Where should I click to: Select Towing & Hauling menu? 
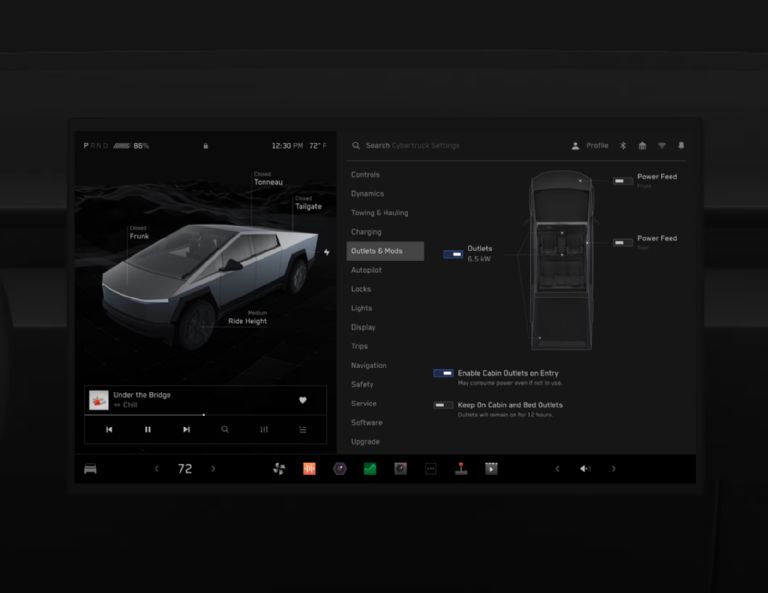(380, 213)
